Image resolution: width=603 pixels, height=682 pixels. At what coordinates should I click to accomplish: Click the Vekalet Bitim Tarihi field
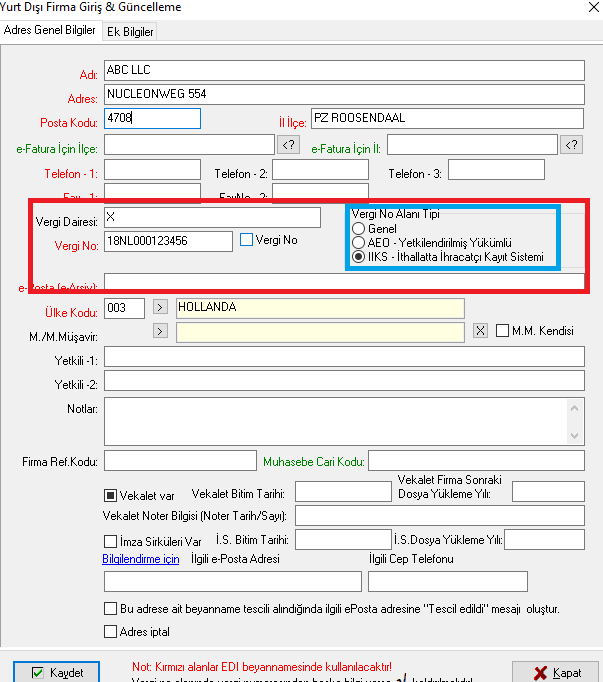[343, 491]
